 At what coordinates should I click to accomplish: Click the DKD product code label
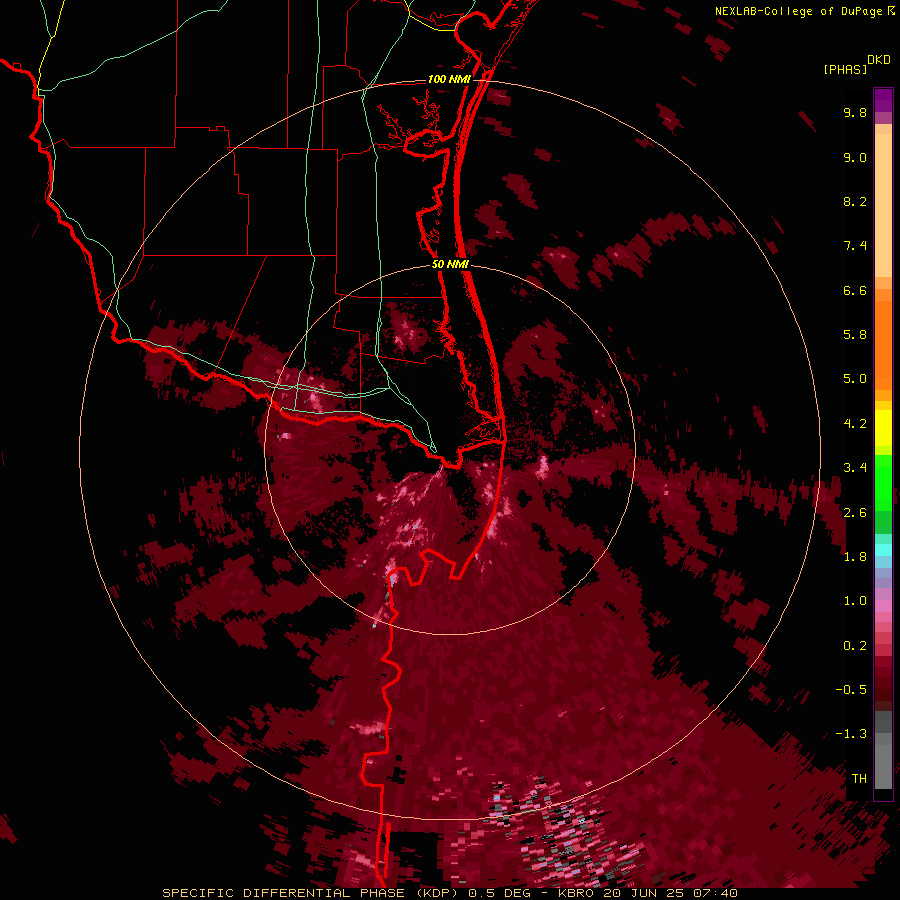(879, 60)
